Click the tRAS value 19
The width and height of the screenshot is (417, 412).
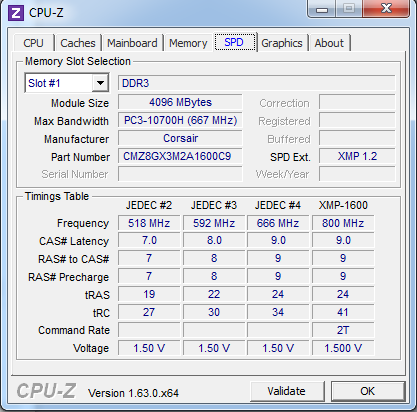point(149,294)
